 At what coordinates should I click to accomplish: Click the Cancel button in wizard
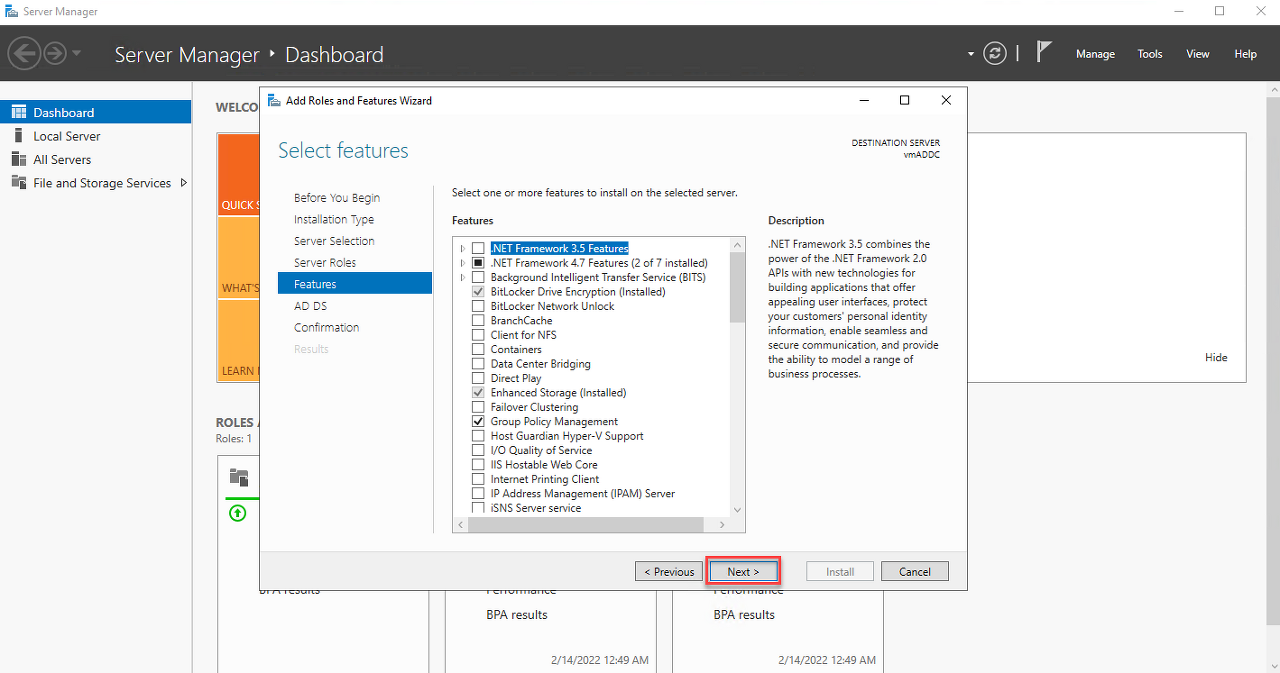pyautogui.click(x=915, y=572)
